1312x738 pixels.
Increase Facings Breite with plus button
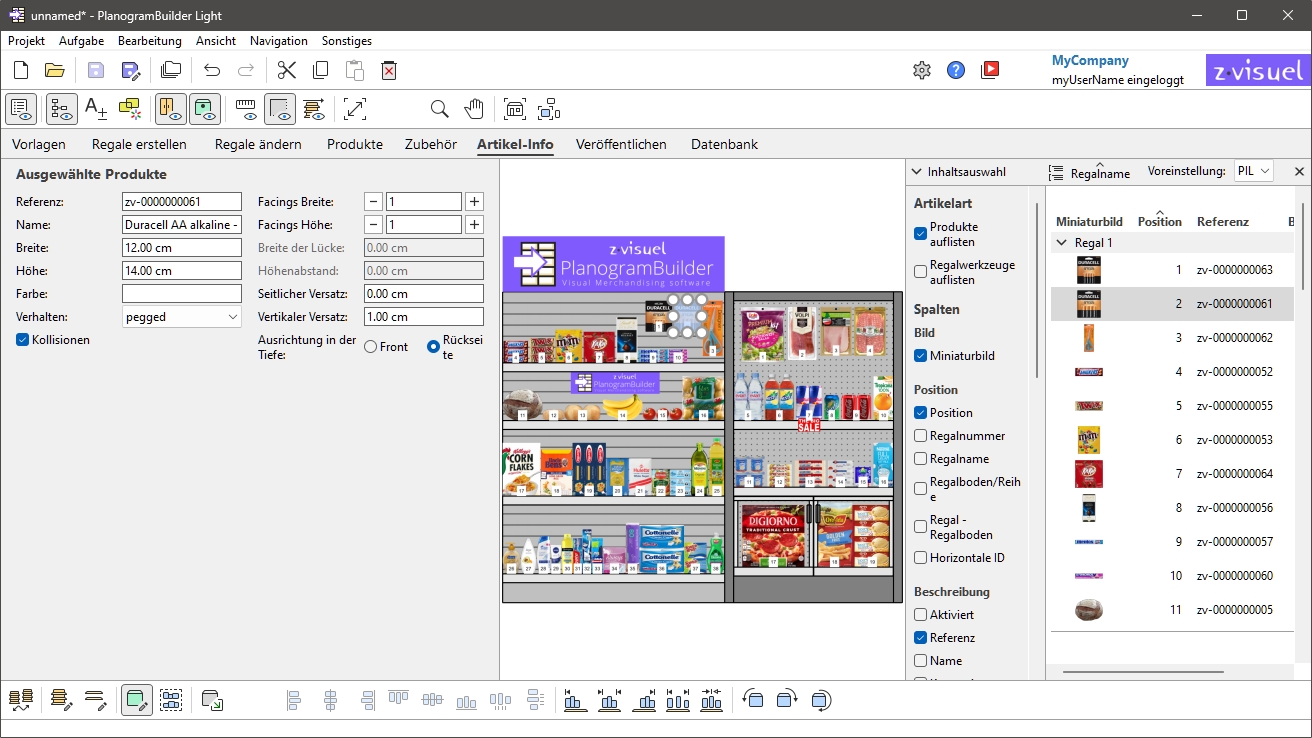[x=475, y=202]
